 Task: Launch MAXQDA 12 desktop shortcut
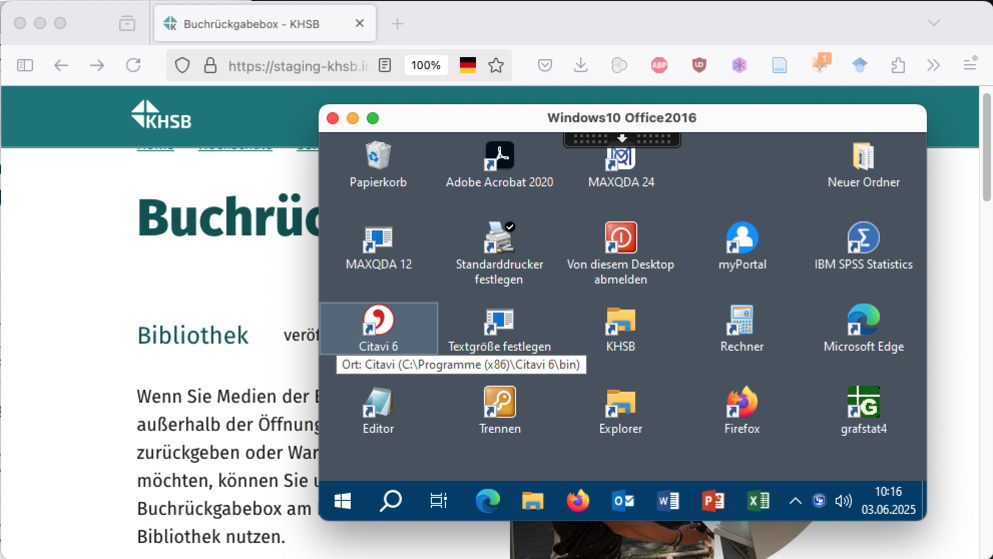coord(378,248)
